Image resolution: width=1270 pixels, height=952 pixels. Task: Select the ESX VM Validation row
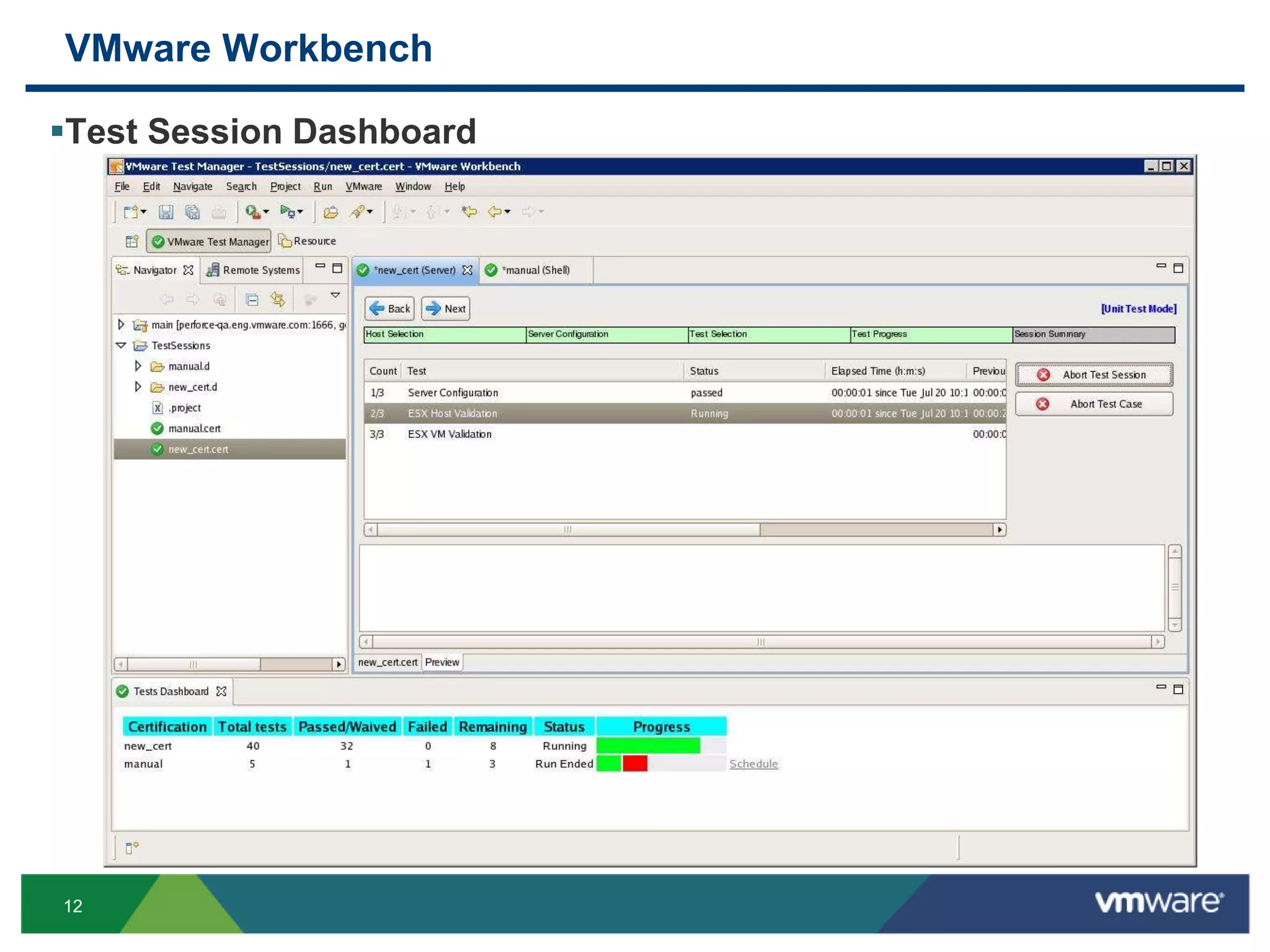pos(685,434)
